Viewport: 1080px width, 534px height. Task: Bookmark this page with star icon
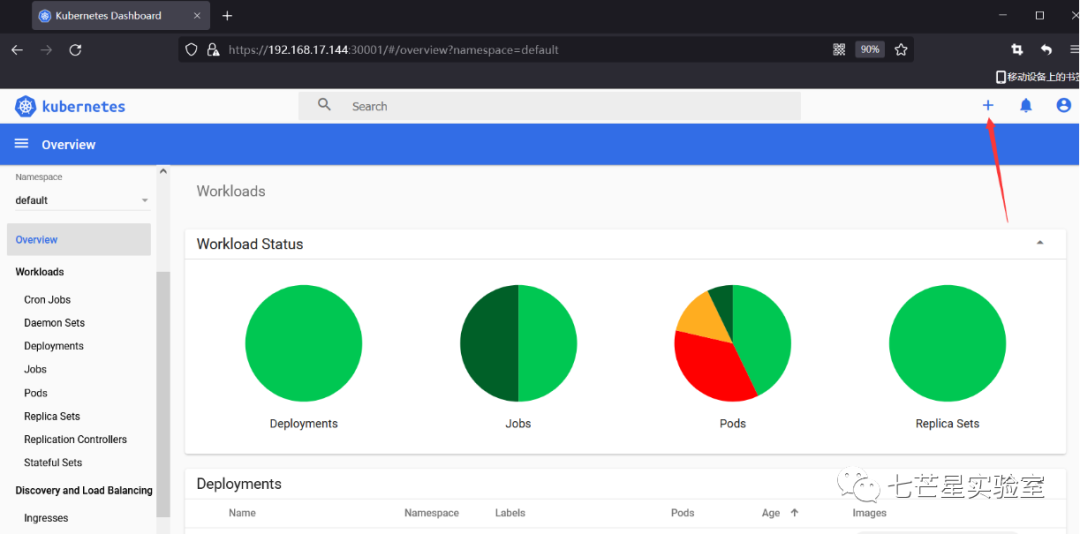coord(901,50)
